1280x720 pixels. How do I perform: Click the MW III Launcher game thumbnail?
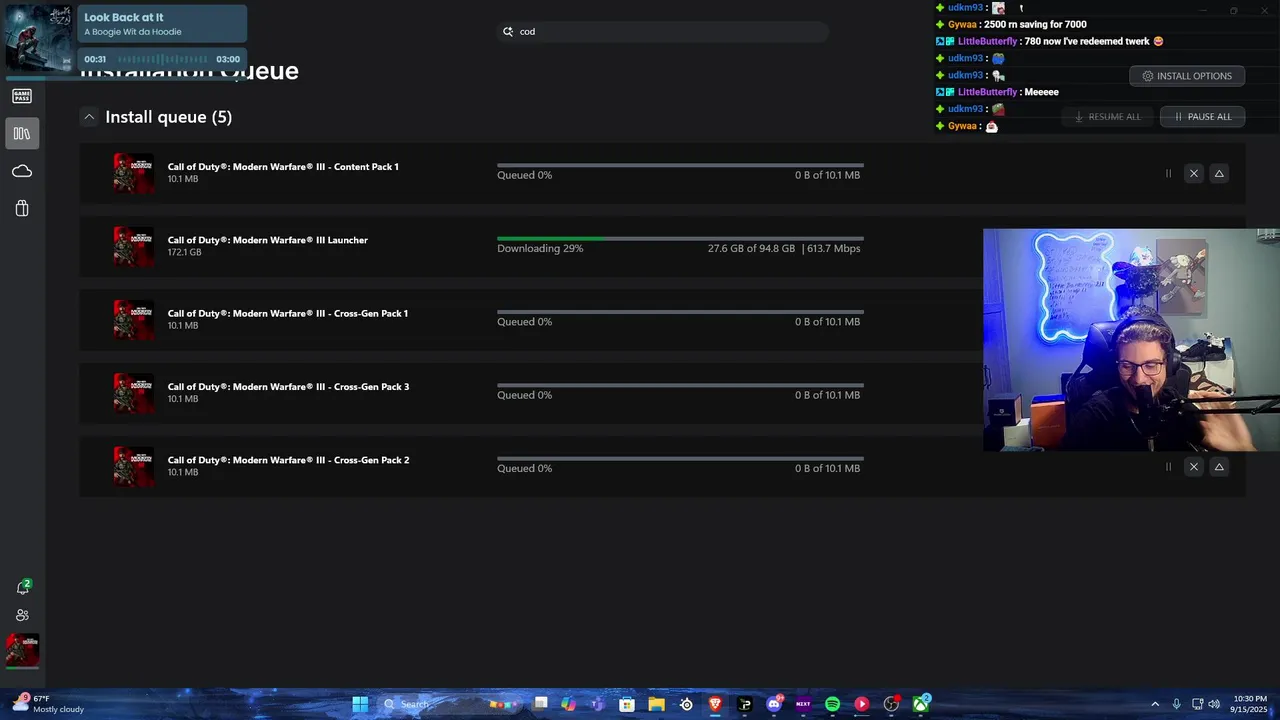(133, 246)
